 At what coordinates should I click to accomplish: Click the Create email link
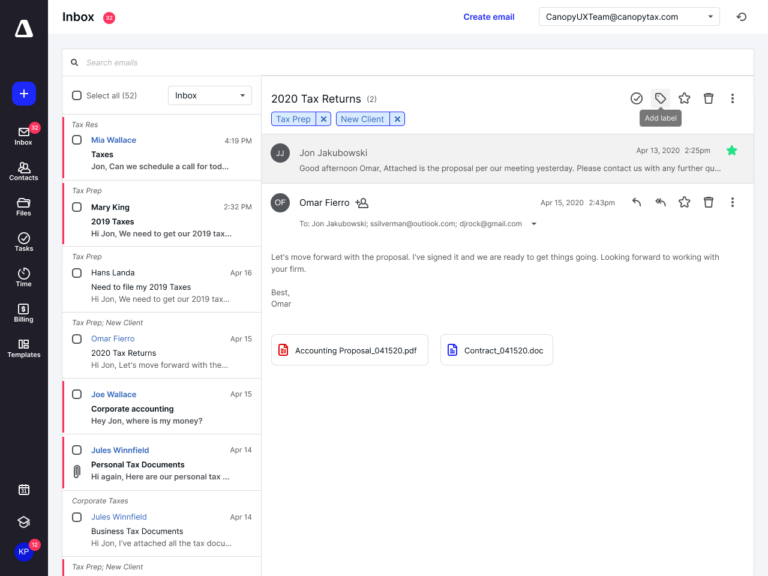point(489,17)
